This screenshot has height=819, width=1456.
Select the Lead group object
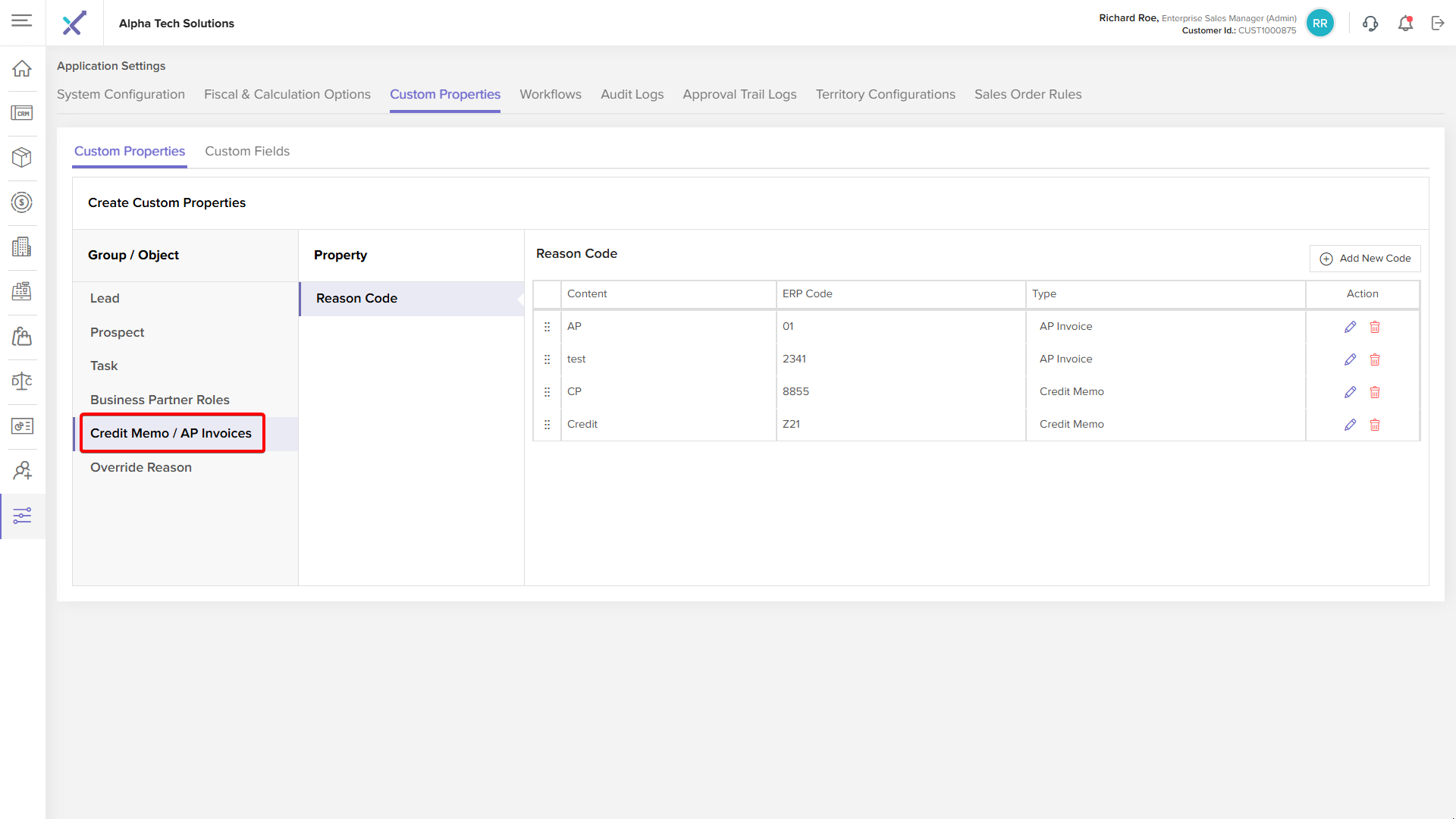pyautogui.click(x=105, y=298)
